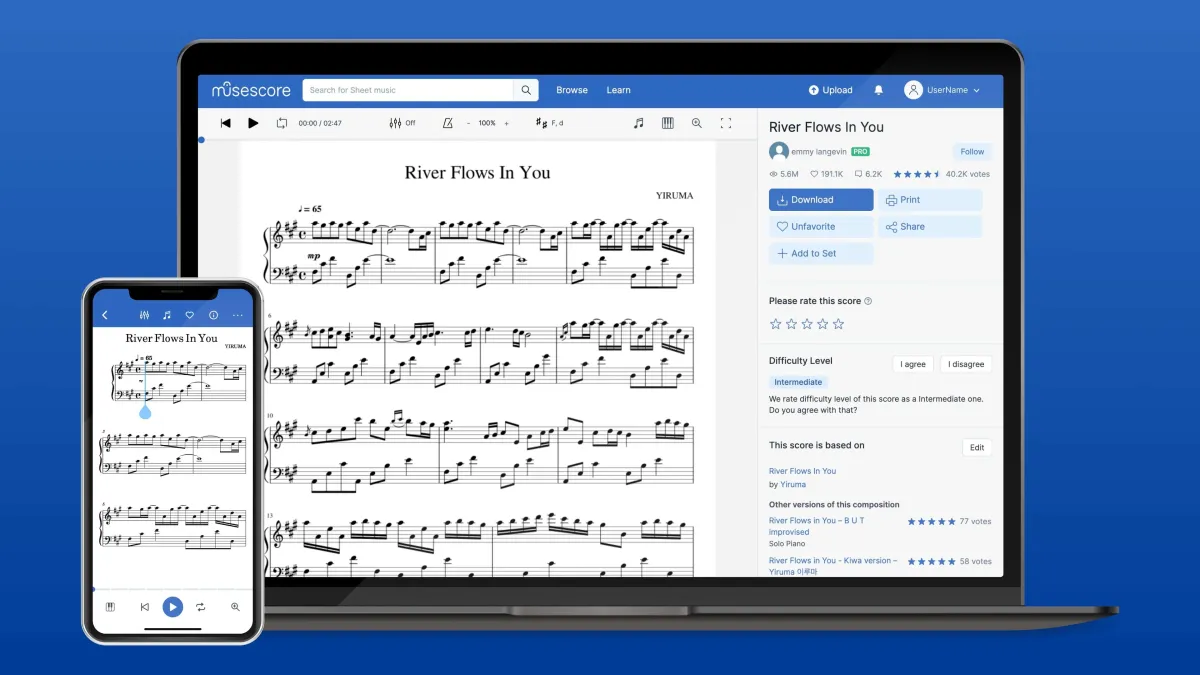Open River Flows in You - Kiwa version link
This screenshot has width=1200, height=675.
click(833, 566)
